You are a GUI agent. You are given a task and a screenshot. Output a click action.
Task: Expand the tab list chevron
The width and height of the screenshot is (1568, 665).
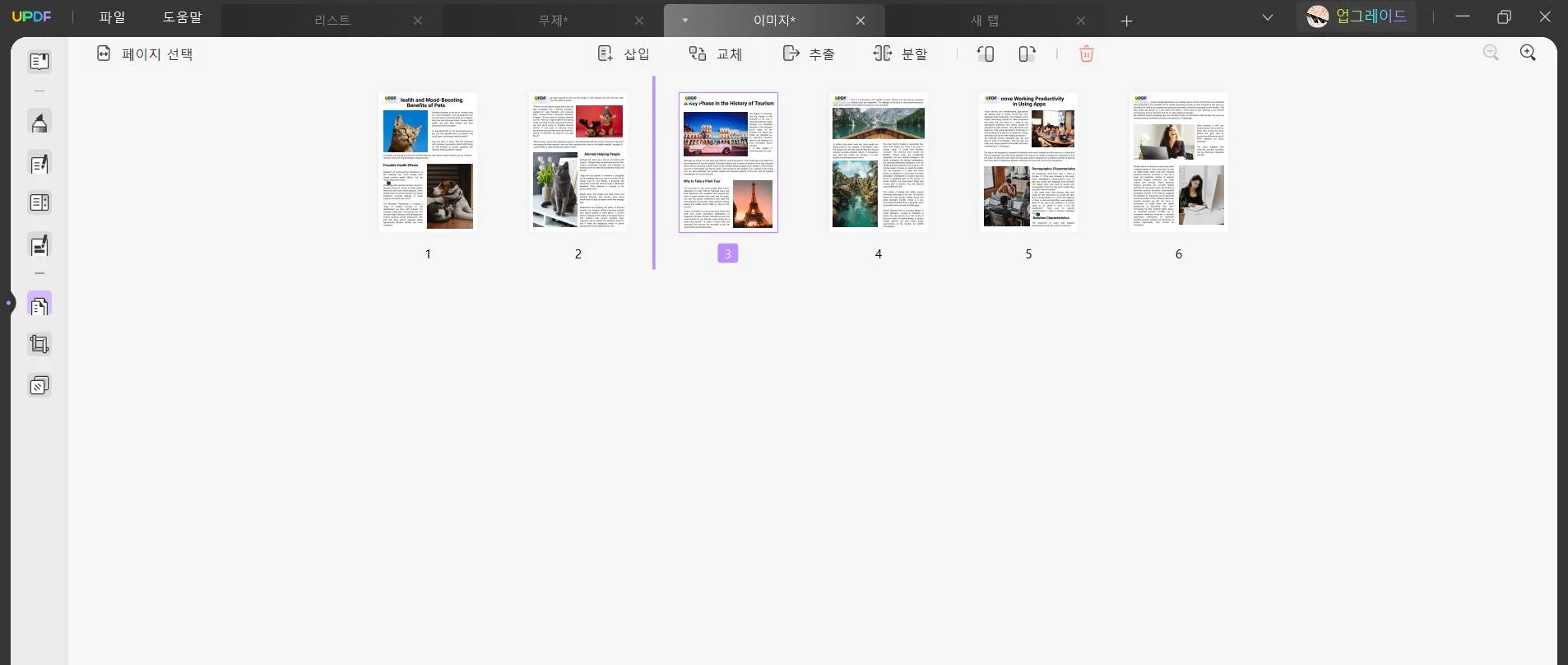point(1267,17)
